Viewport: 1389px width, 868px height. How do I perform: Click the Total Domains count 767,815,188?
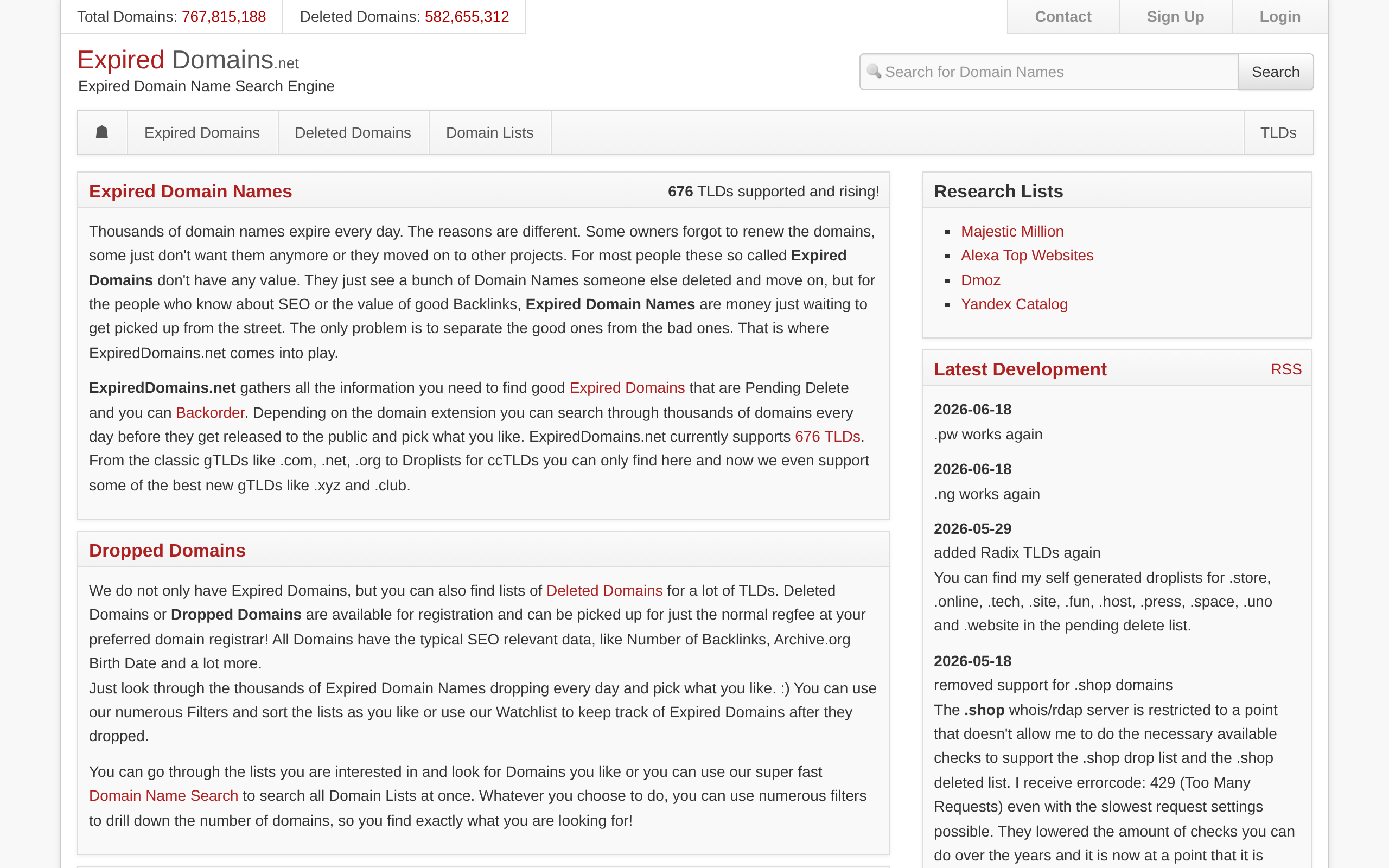224,17
